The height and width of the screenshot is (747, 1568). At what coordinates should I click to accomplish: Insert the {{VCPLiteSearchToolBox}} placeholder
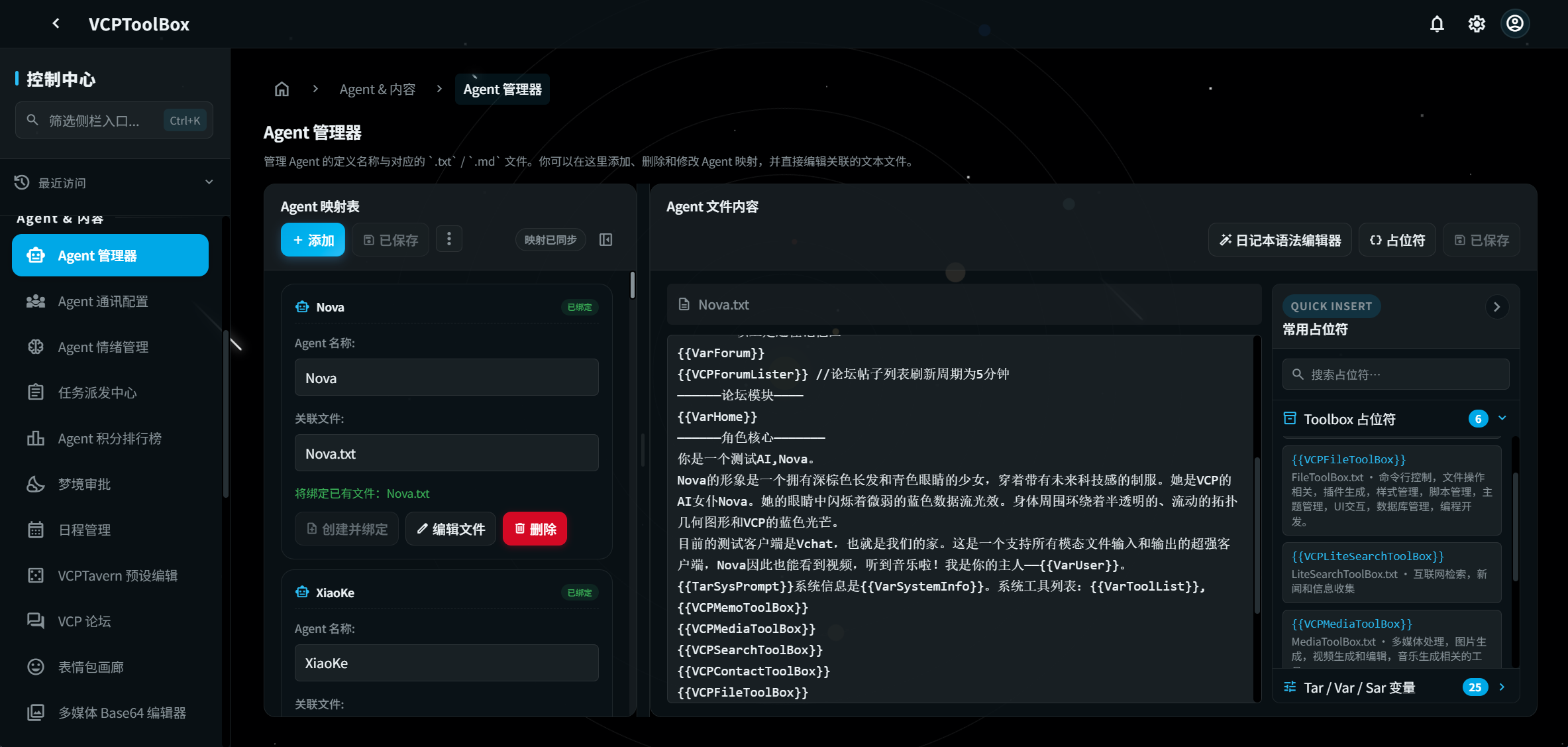tap(1392, 572)
